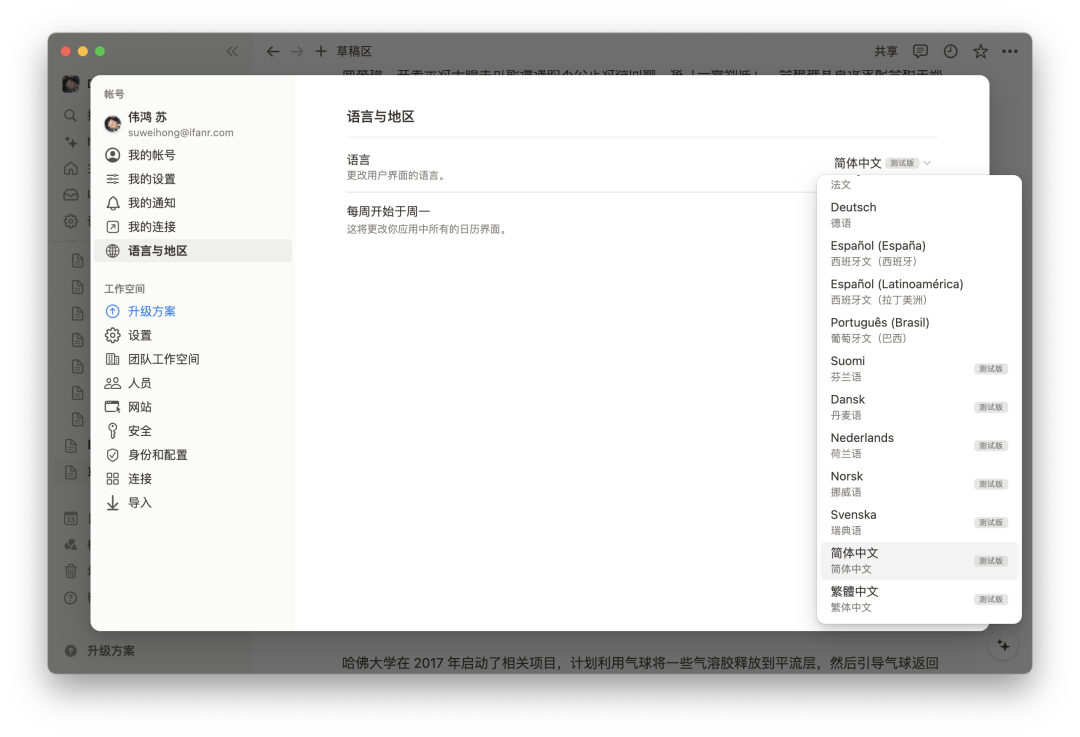Screen dimensions: 1080x737
Task: Open the page history clock icon
Action: (951, 51)
